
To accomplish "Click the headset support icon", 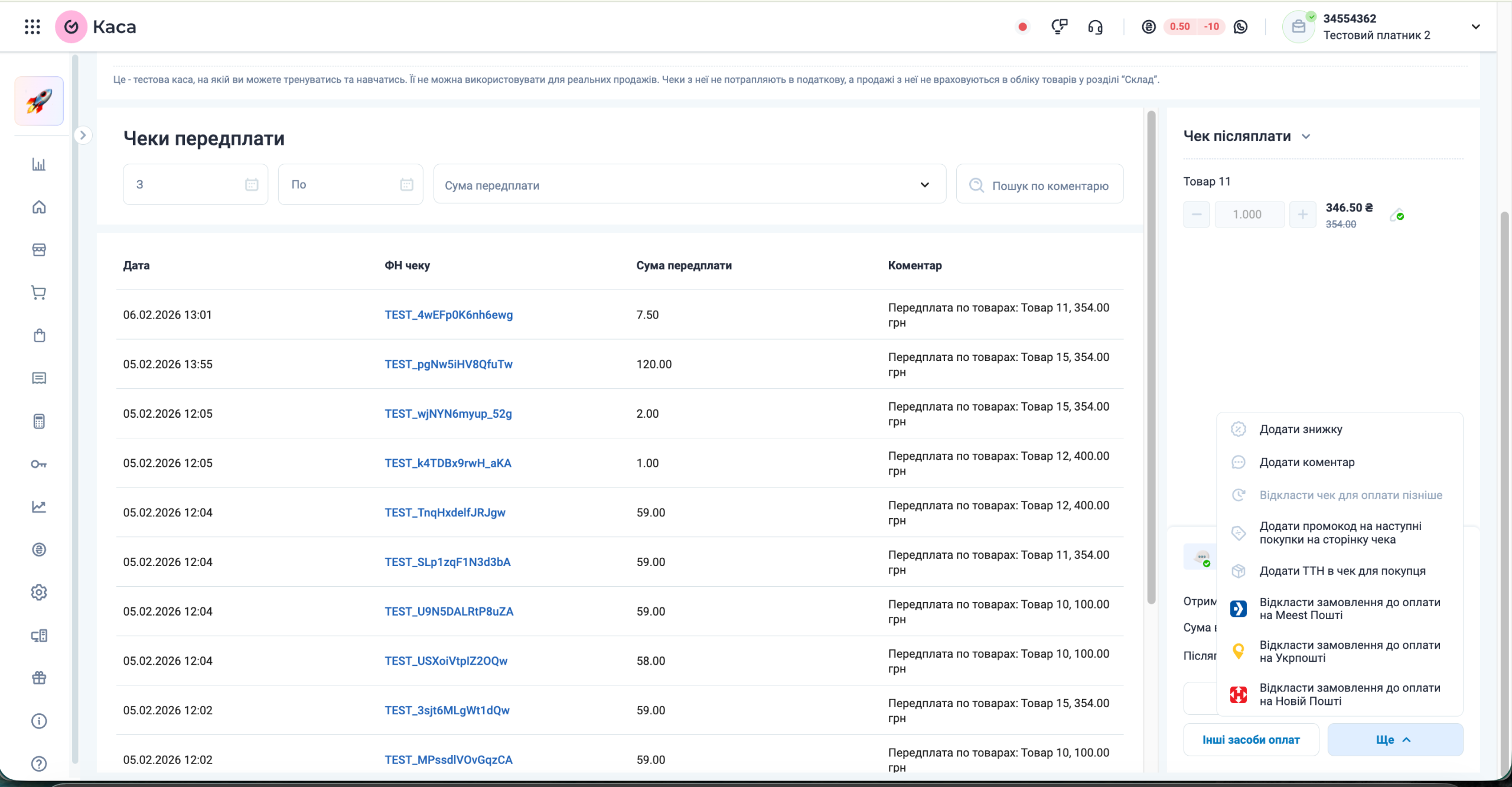I will pos(1095,27).
